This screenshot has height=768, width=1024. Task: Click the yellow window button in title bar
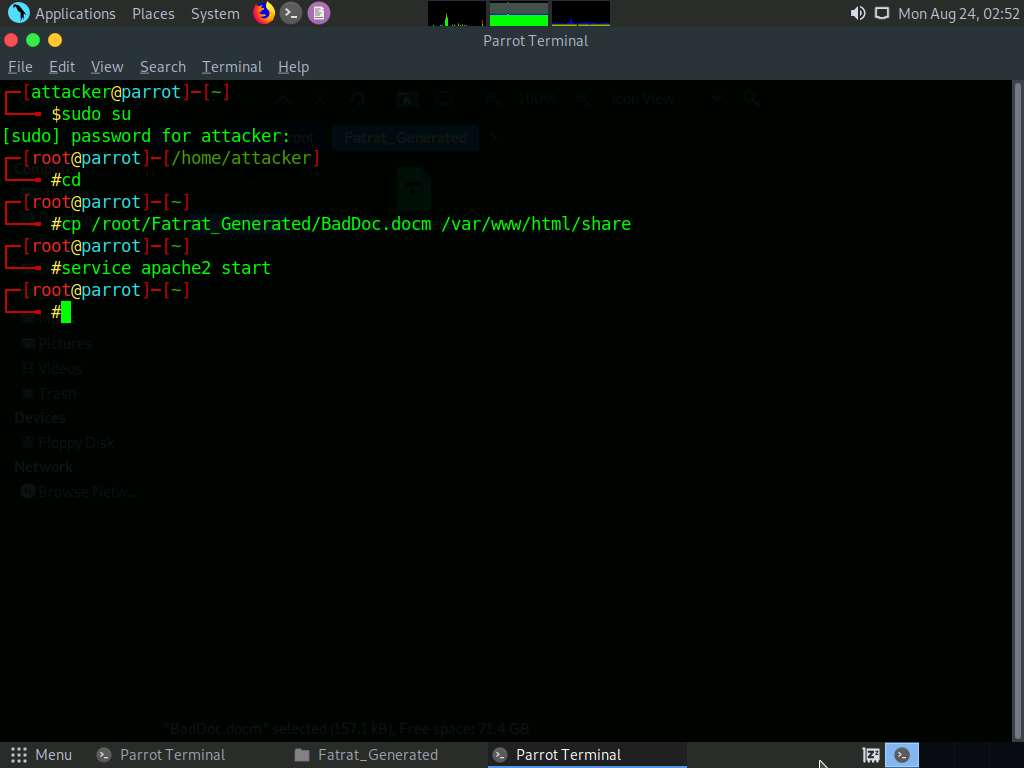(55, 40)
